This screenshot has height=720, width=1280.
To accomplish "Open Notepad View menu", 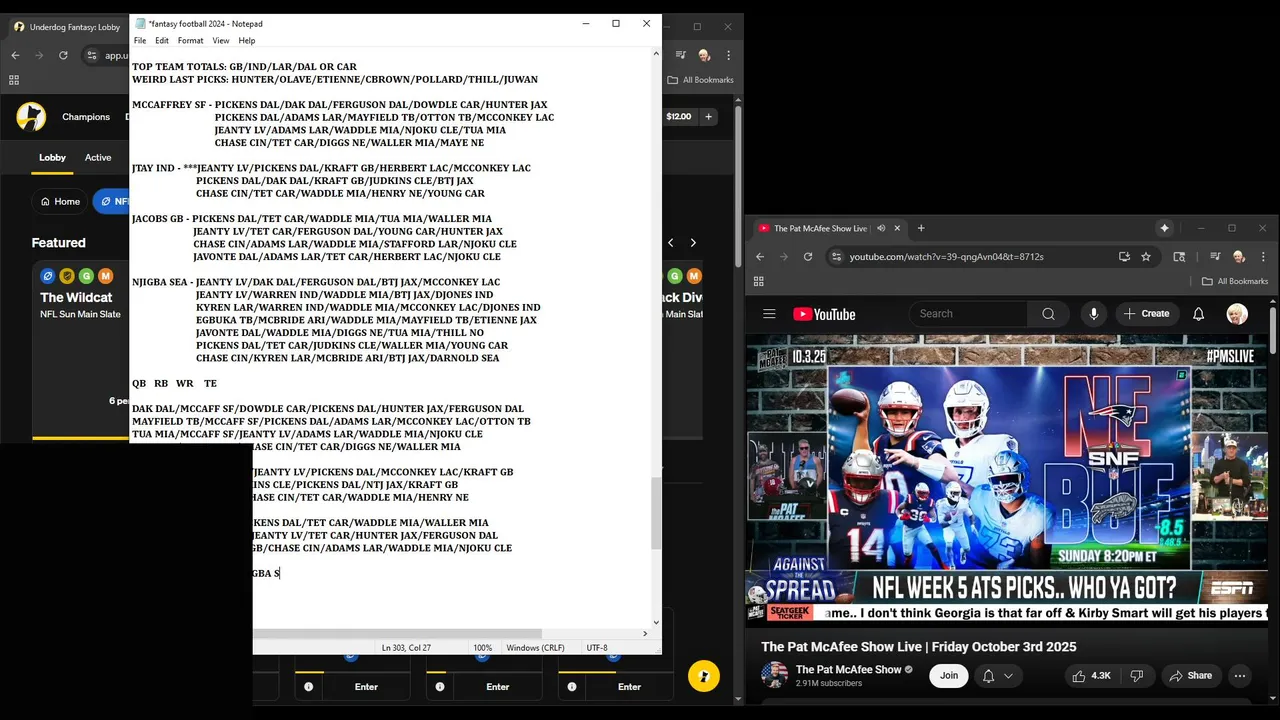I will pyautogui.click(x=221, y=41).
